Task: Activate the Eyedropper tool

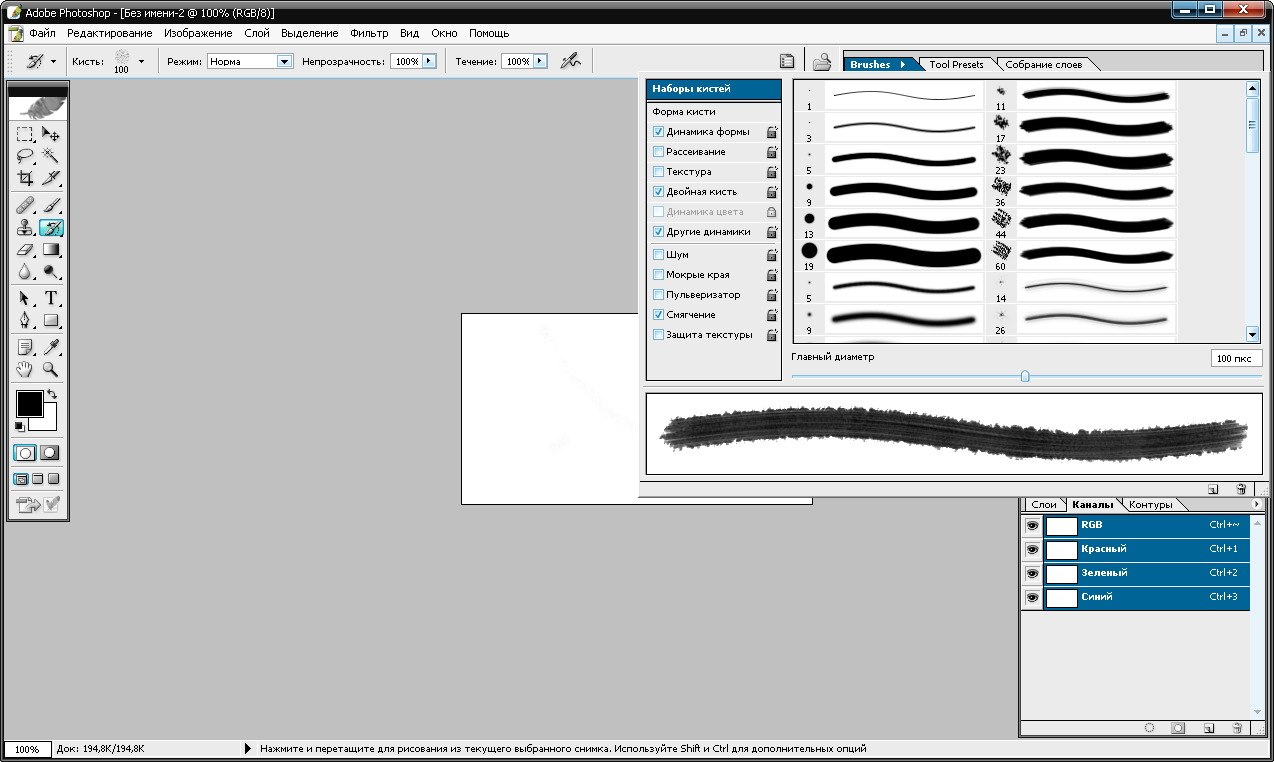Action: pos(50,347)
